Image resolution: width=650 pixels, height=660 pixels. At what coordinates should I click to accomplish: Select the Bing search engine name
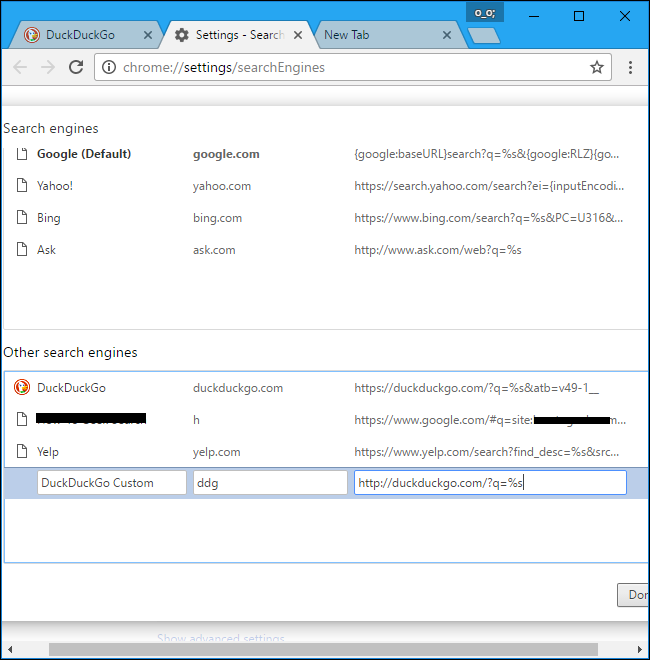pos(49,218)
